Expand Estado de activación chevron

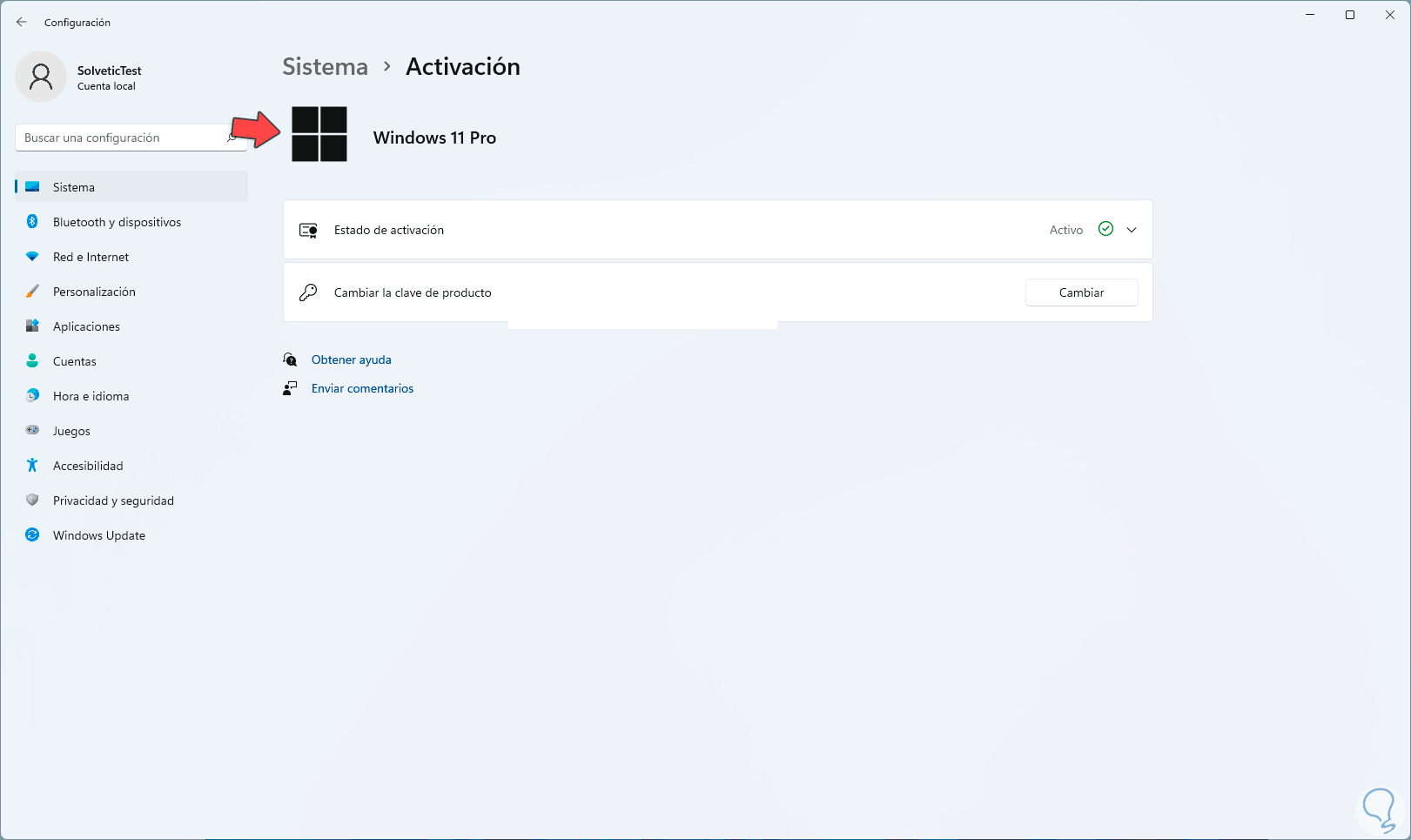pyautogui.click(x=1132, y=230)
